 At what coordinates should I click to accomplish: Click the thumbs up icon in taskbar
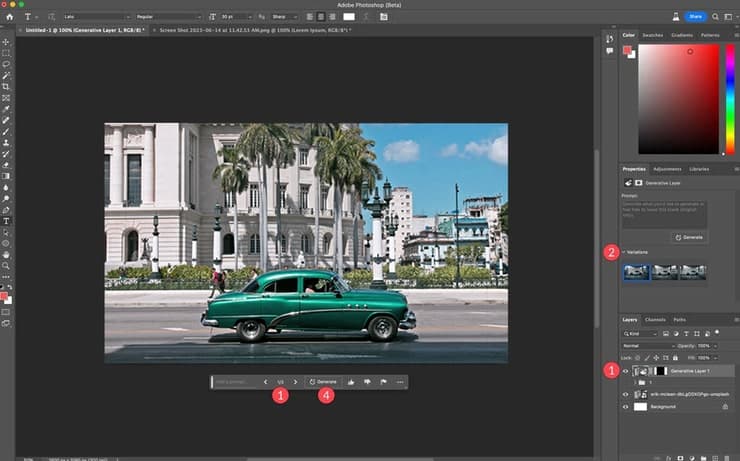coord(351,382)
